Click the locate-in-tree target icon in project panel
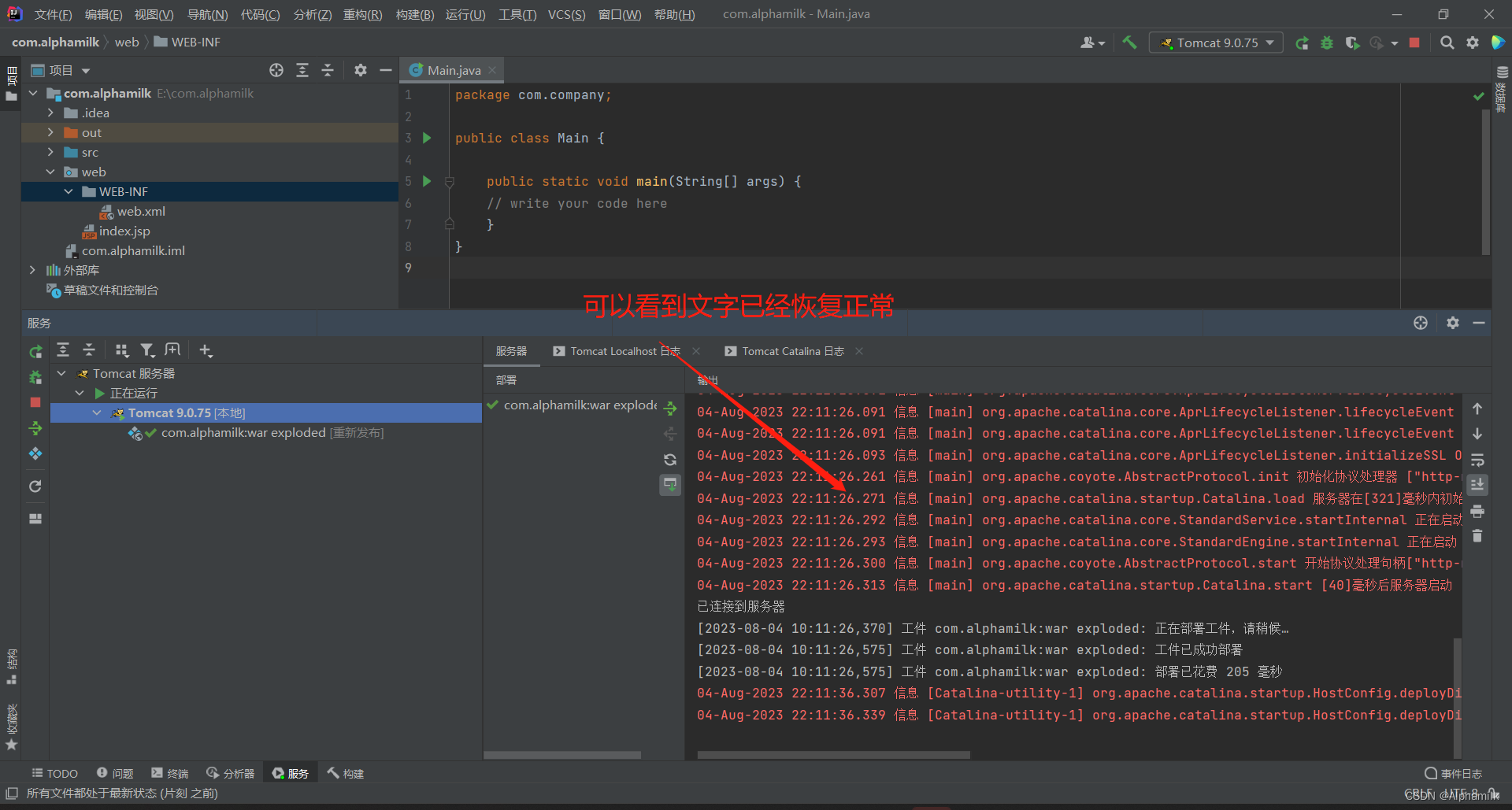Screen dimensions: 1512x810 (276, 70)
